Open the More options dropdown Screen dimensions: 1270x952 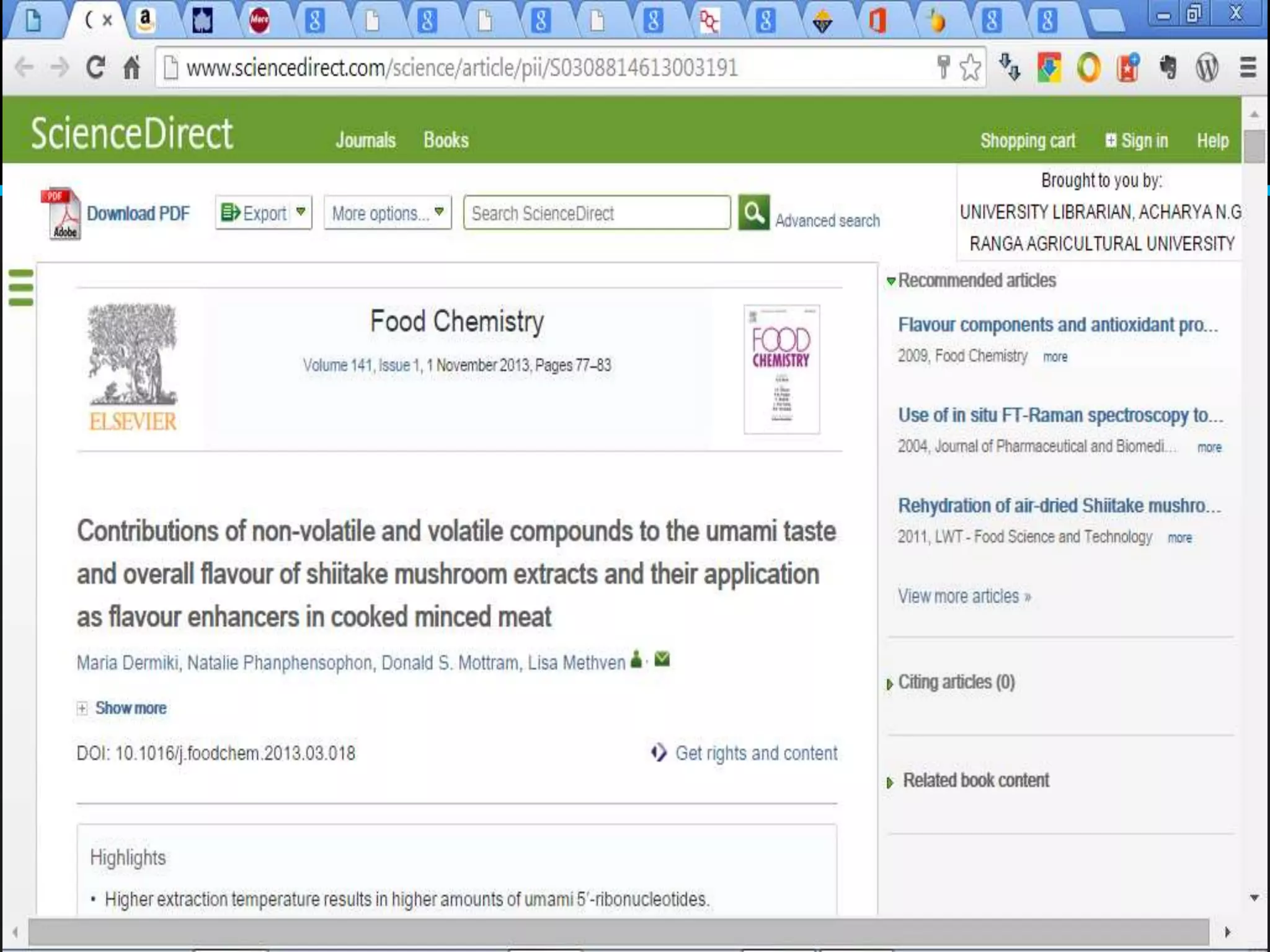387,213
